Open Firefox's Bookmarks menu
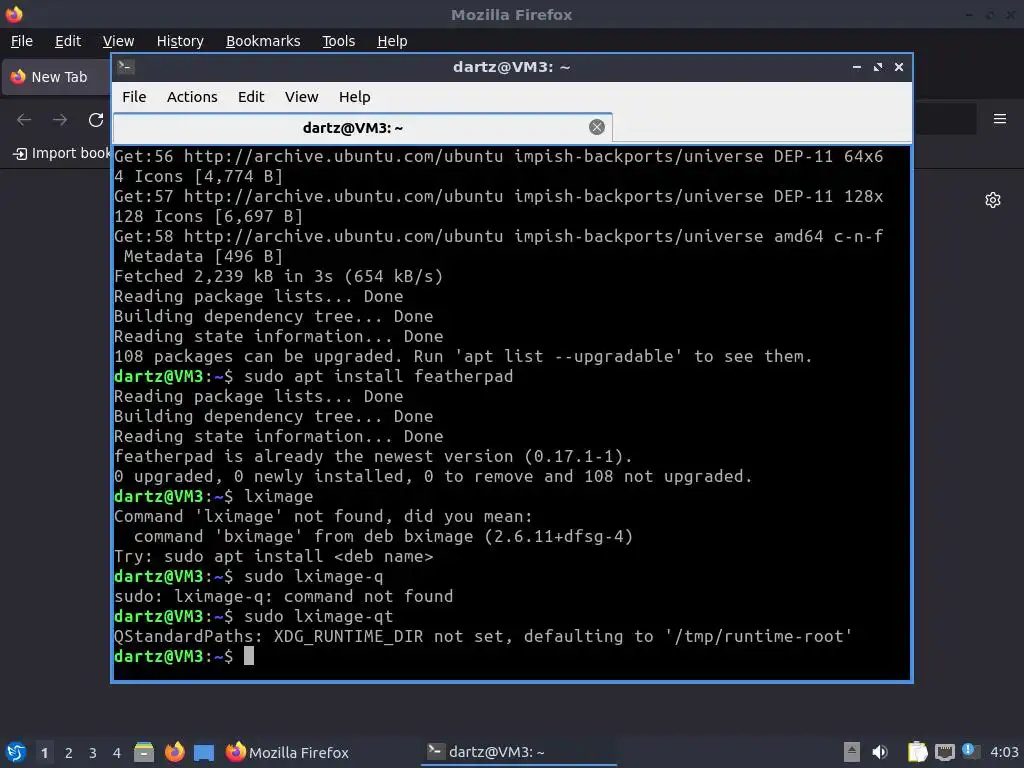 point(263,41)
